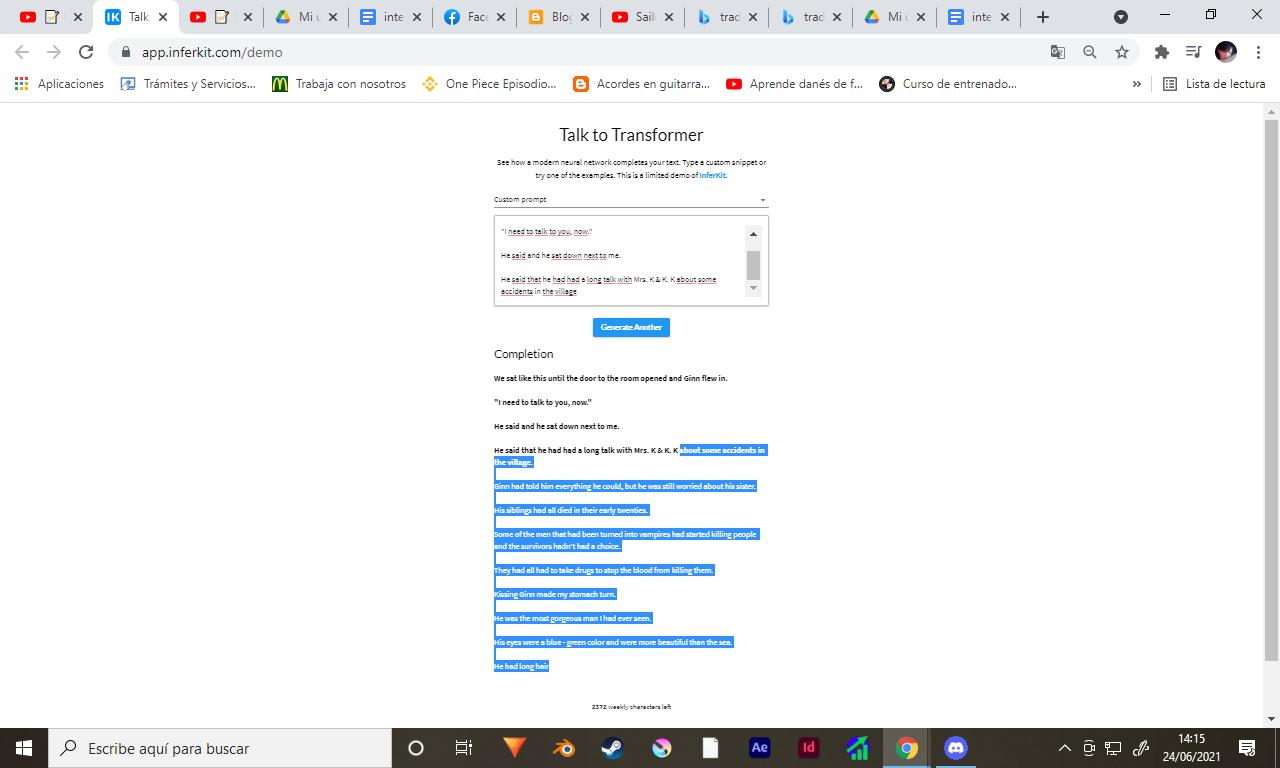This screenshot has height=768, width=1280.
Task: Open After Effects from the taskbar
Action: (x=759, y=748)
